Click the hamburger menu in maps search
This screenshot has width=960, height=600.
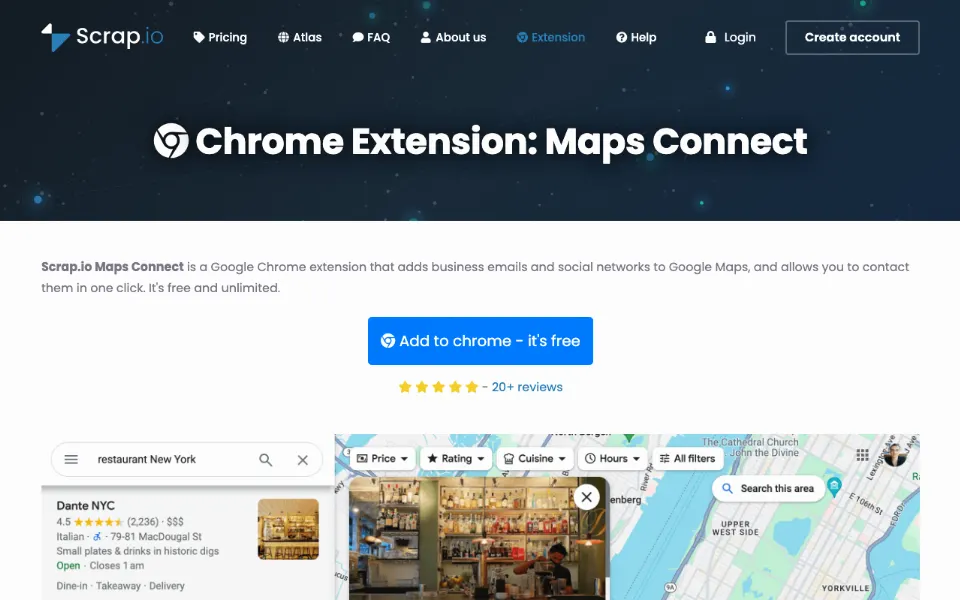[x=71, y=459]
